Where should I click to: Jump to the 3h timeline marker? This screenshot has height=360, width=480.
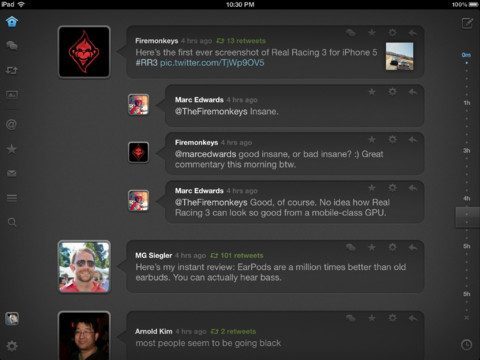click(467, 151)
